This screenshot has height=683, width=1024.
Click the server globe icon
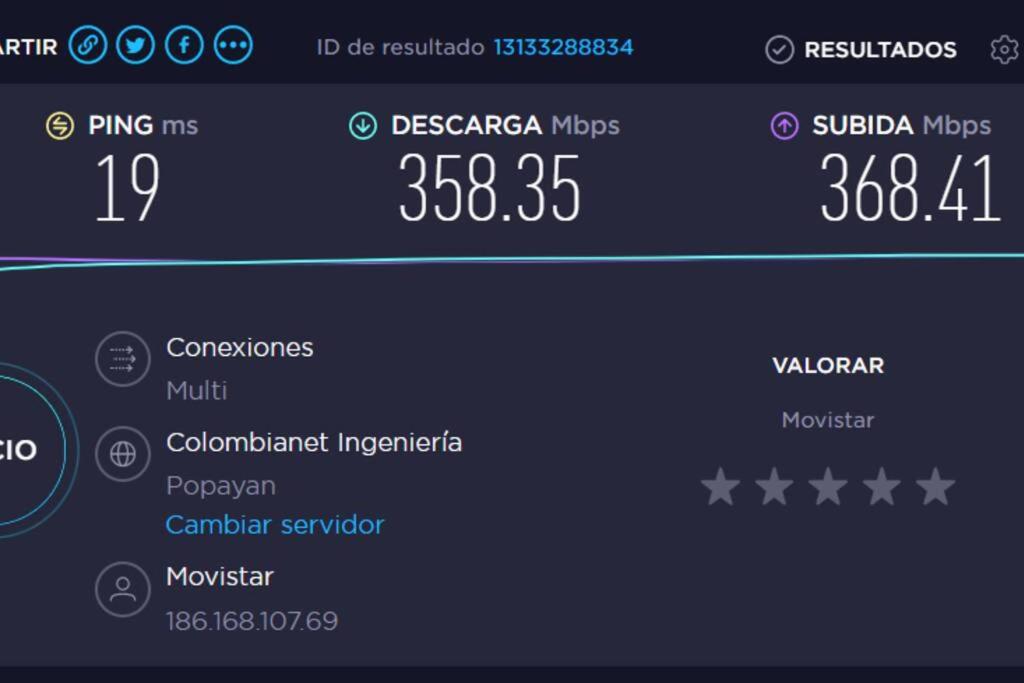(123, 454)
